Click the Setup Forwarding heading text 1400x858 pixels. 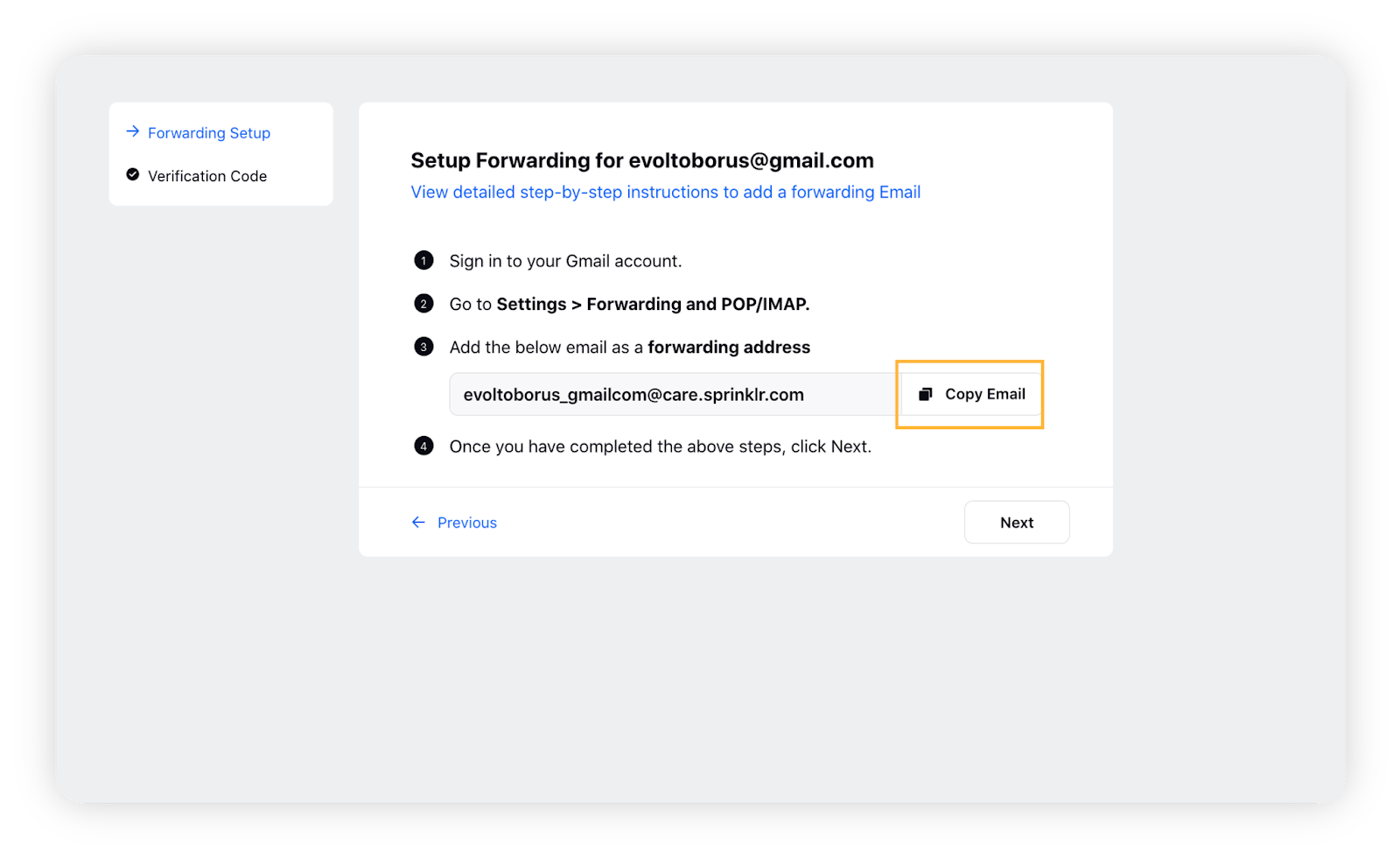pyautogui.click(x=642, y=160)
